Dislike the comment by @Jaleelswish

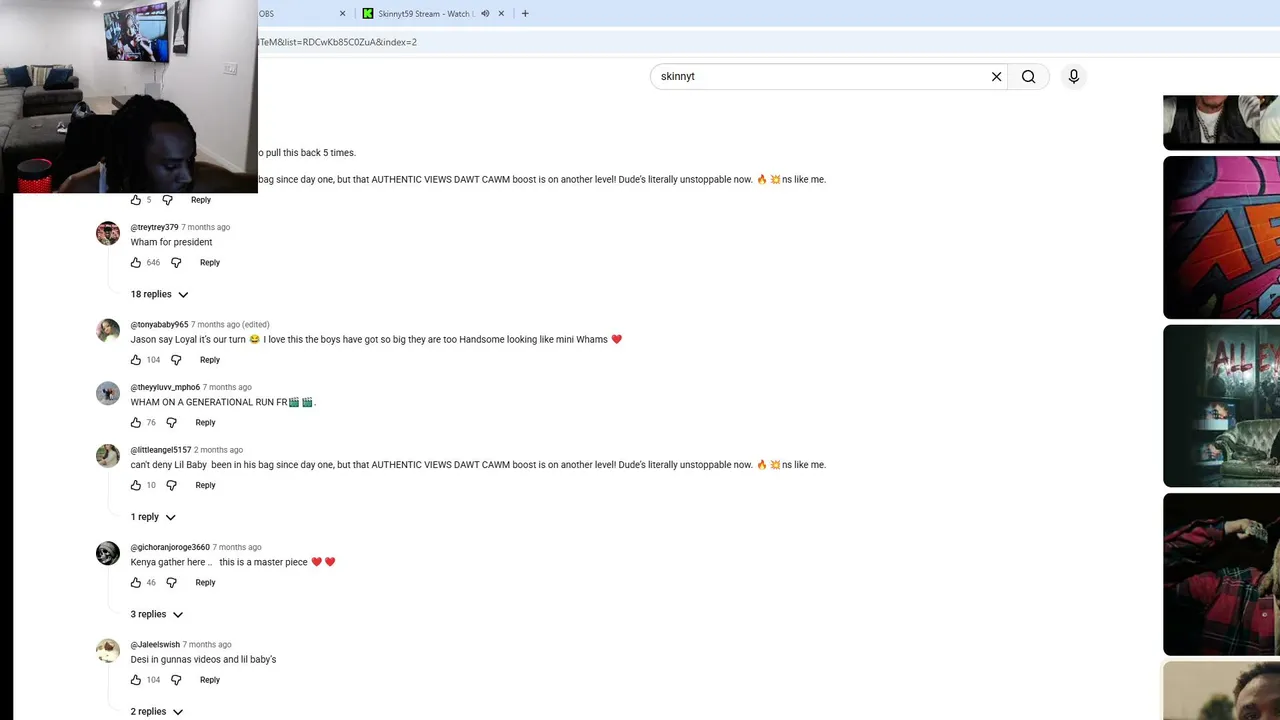pos(176,680)
